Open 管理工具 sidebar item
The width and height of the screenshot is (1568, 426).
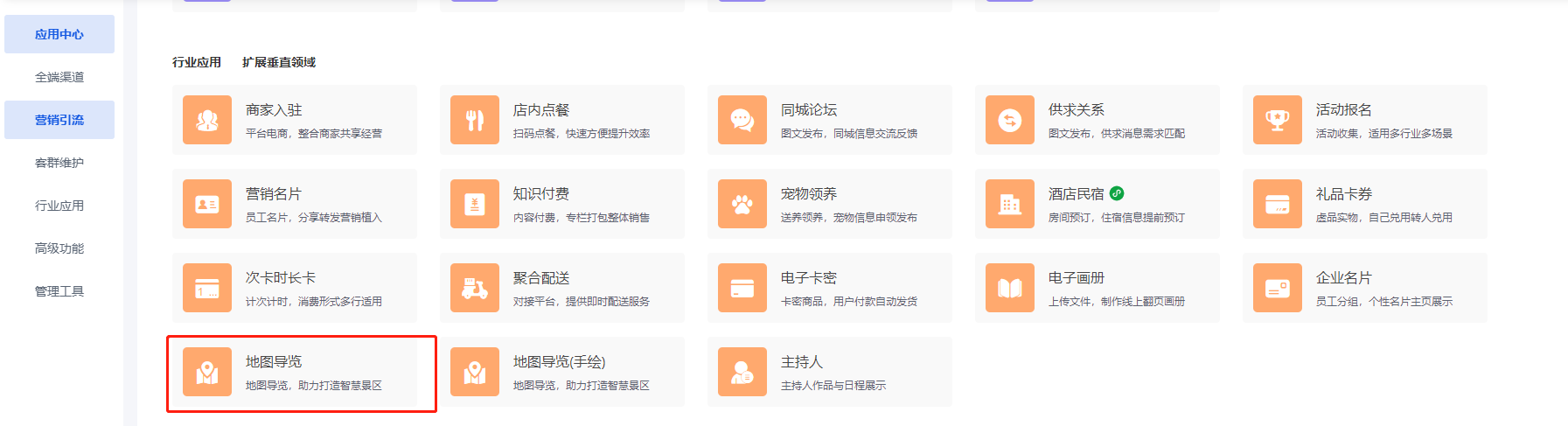(x=59, y=291)
